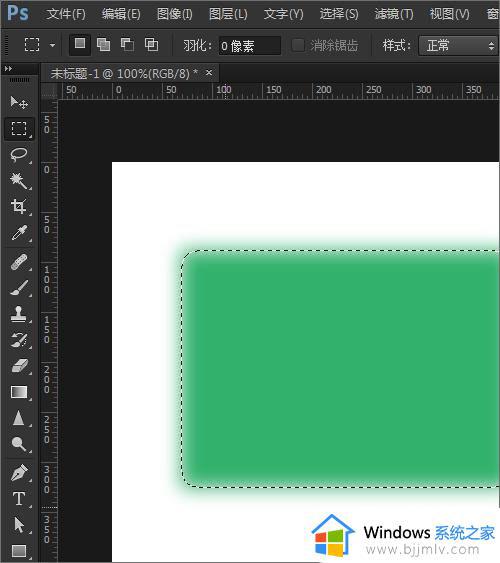Select the Brush tool
This screenshot has height=563, width=500.
(x=19, y=288)
